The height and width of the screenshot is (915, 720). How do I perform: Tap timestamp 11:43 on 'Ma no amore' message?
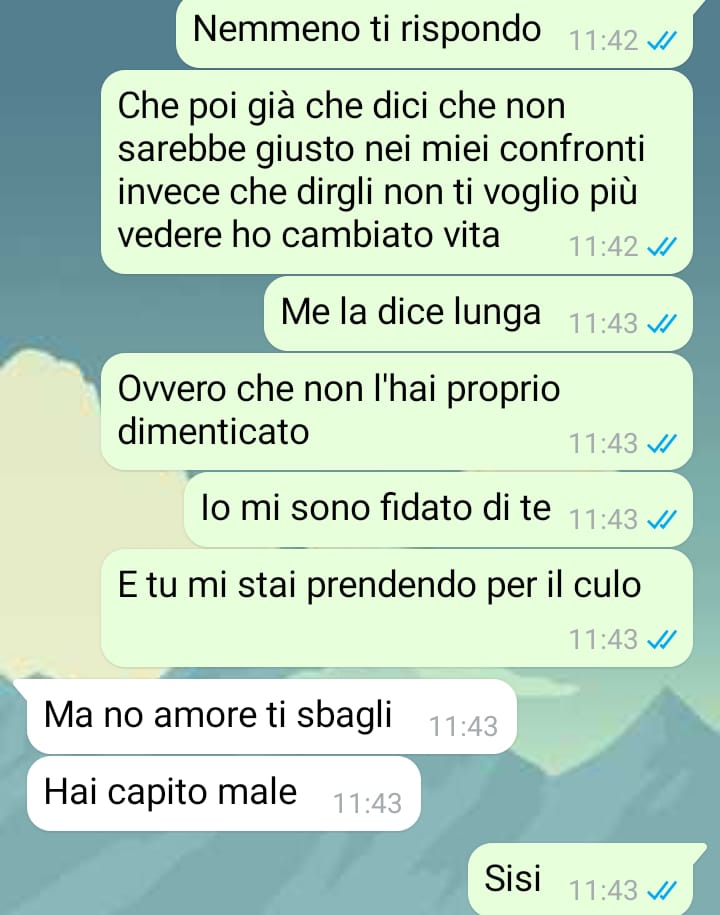pos(463,727)
